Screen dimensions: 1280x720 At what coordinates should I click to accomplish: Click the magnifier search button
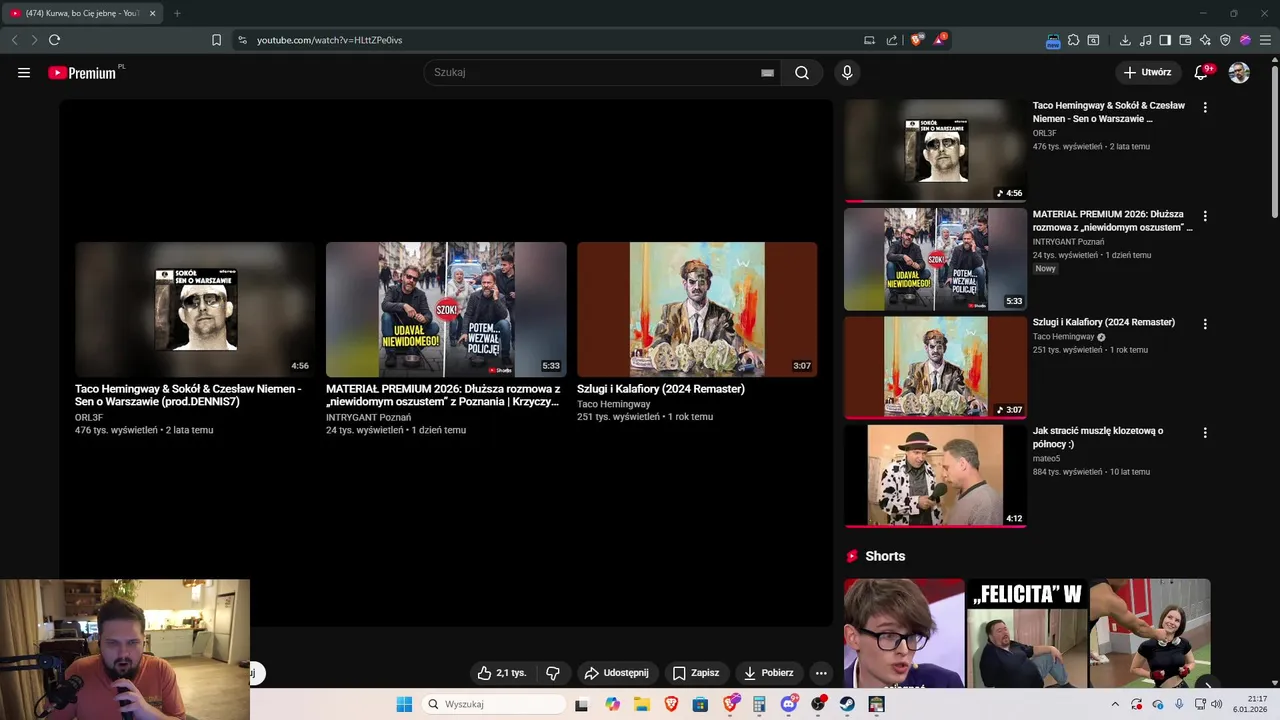pos(802,72)
